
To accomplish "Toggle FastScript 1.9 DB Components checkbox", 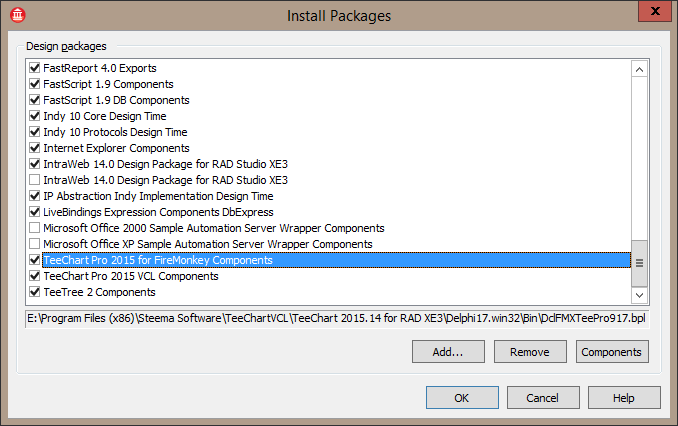I will coord(35,100).
